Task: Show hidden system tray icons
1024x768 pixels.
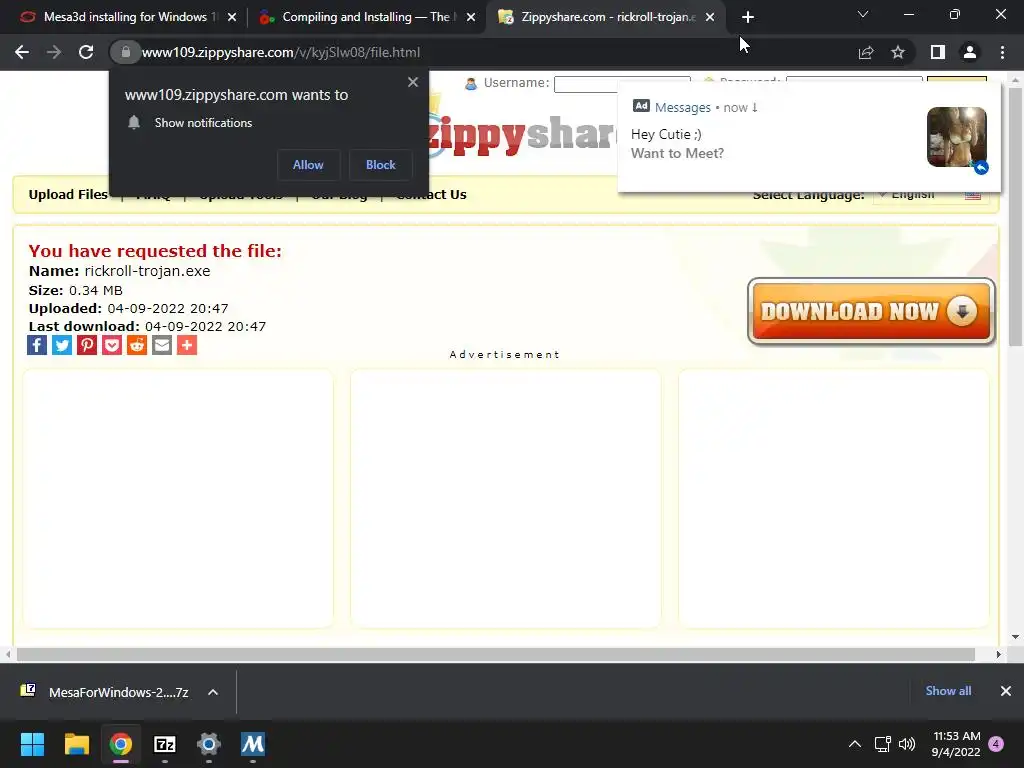Action: 854,744
